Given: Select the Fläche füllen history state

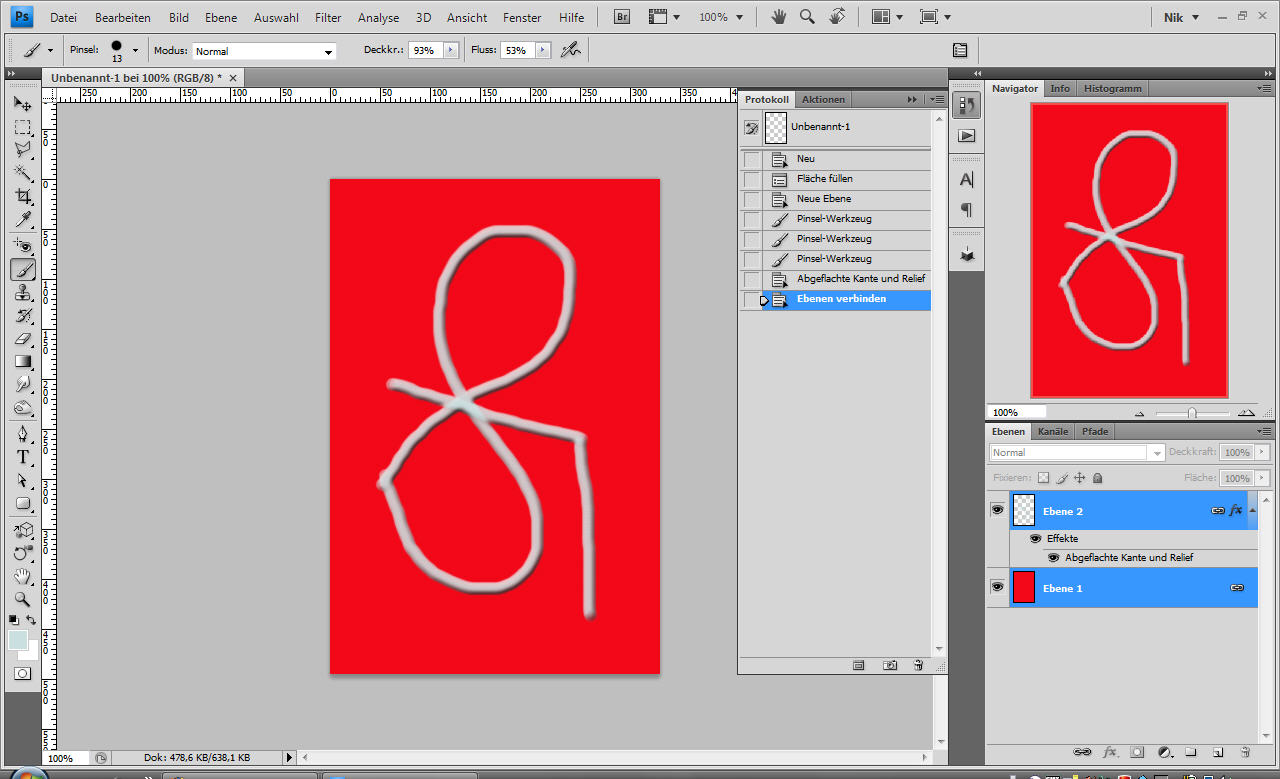Looking at the screenshot, I should coord(824,179).
